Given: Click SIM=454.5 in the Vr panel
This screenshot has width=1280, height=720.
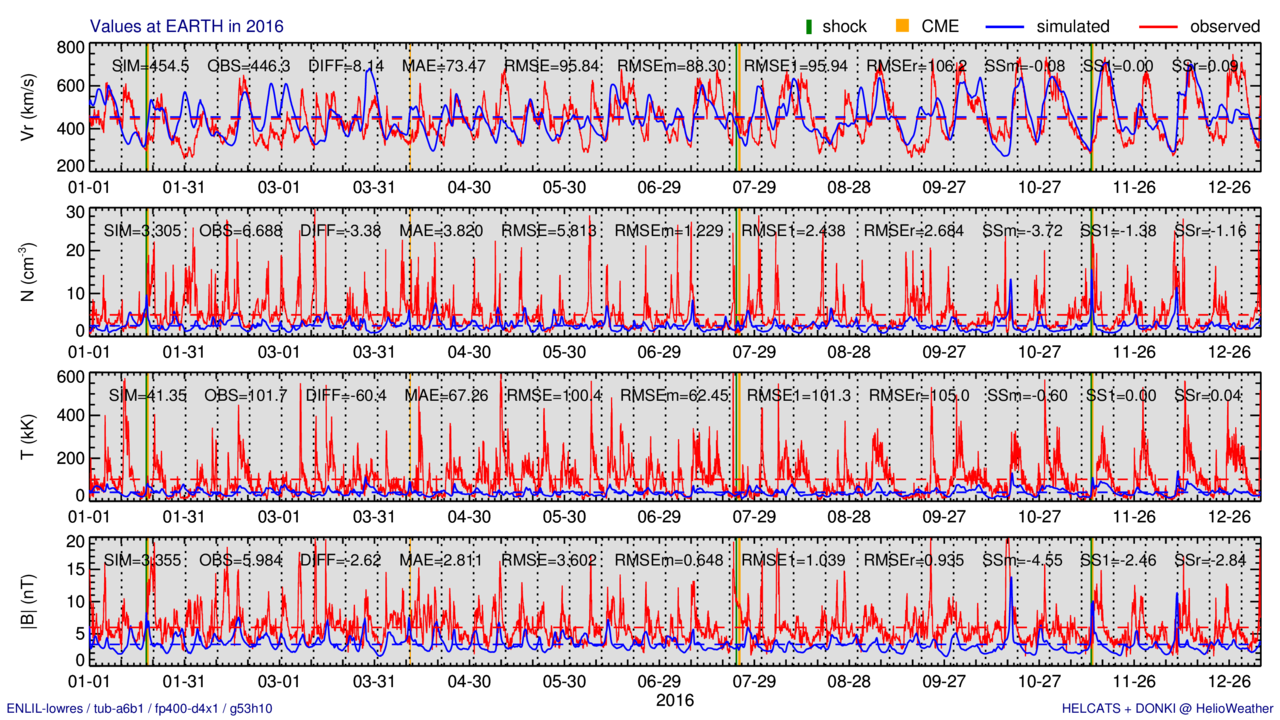Looking at the screenshot, I should pyautogui.click(x=150, y=66).
